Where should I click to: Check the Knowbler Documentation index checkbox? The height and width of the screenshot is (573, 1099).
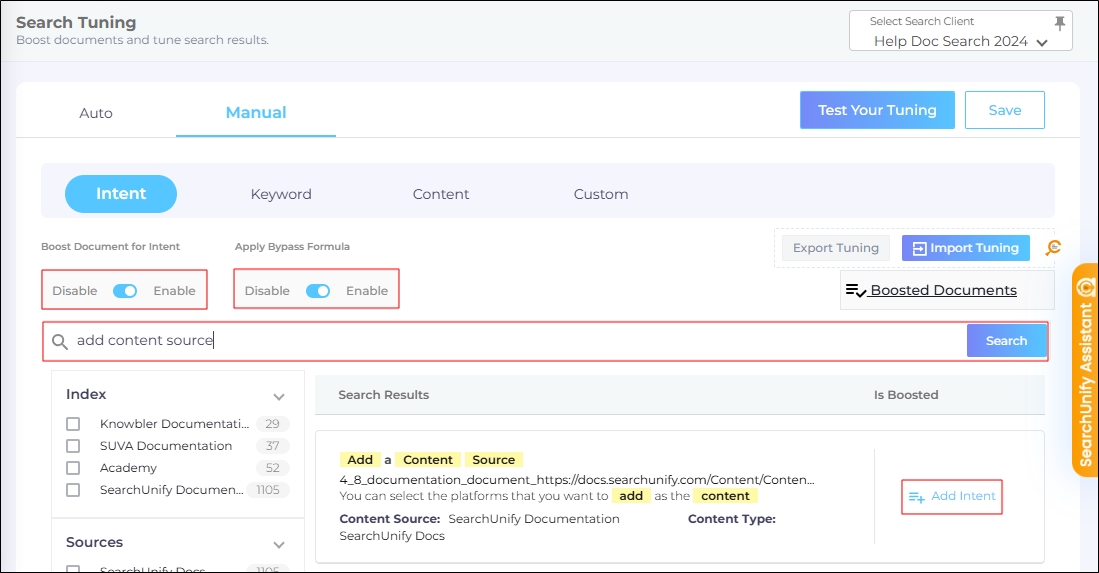[x=73, y=424]
